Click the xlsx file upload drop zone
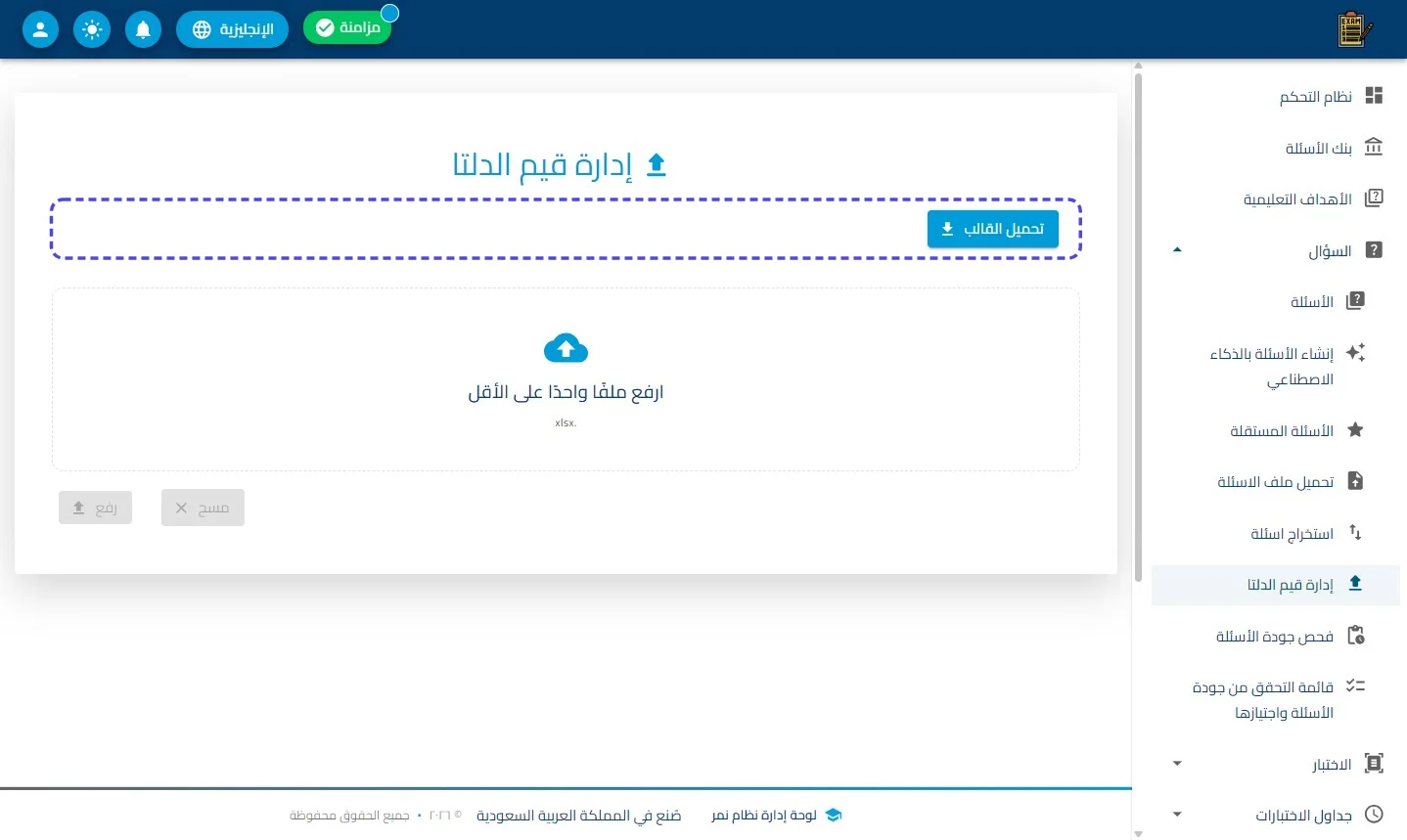1407x840 pixels. (x=566, y=379)
